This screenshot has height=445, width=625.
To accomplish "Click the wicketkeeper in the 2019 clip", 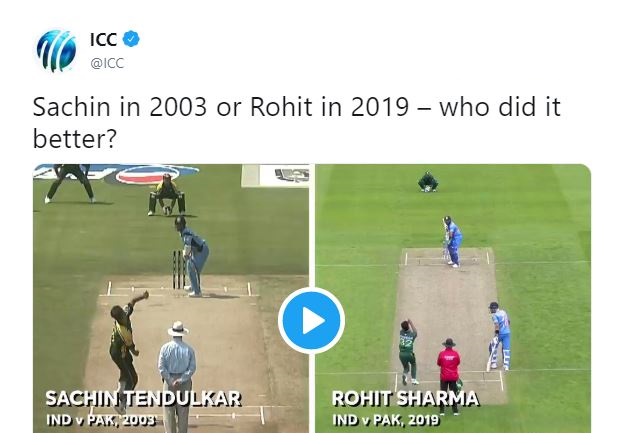I will [x=428, y=181].
